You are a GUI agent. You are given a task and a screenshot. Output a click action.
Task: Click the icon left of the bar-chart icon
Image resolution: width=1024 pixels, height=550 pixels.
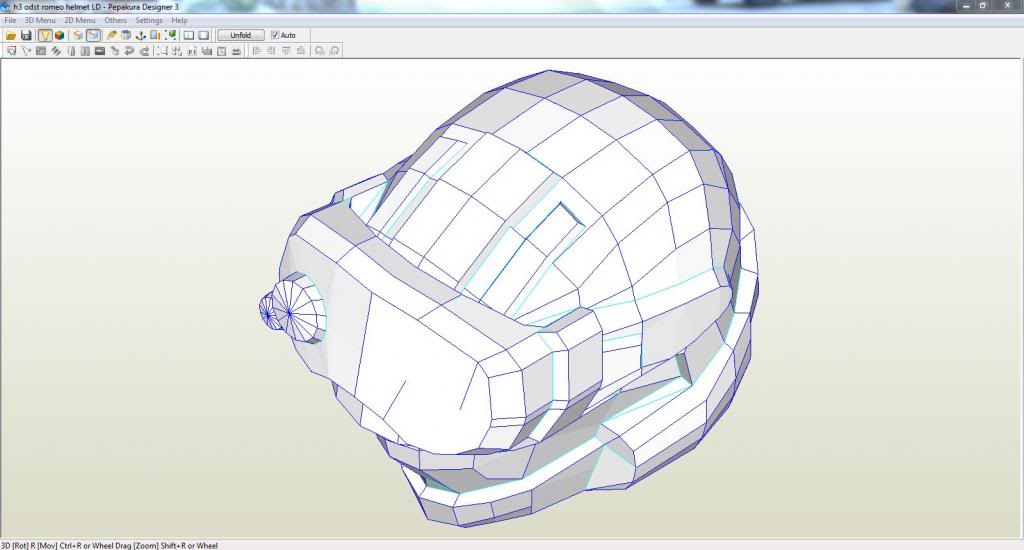coord(192,51)
